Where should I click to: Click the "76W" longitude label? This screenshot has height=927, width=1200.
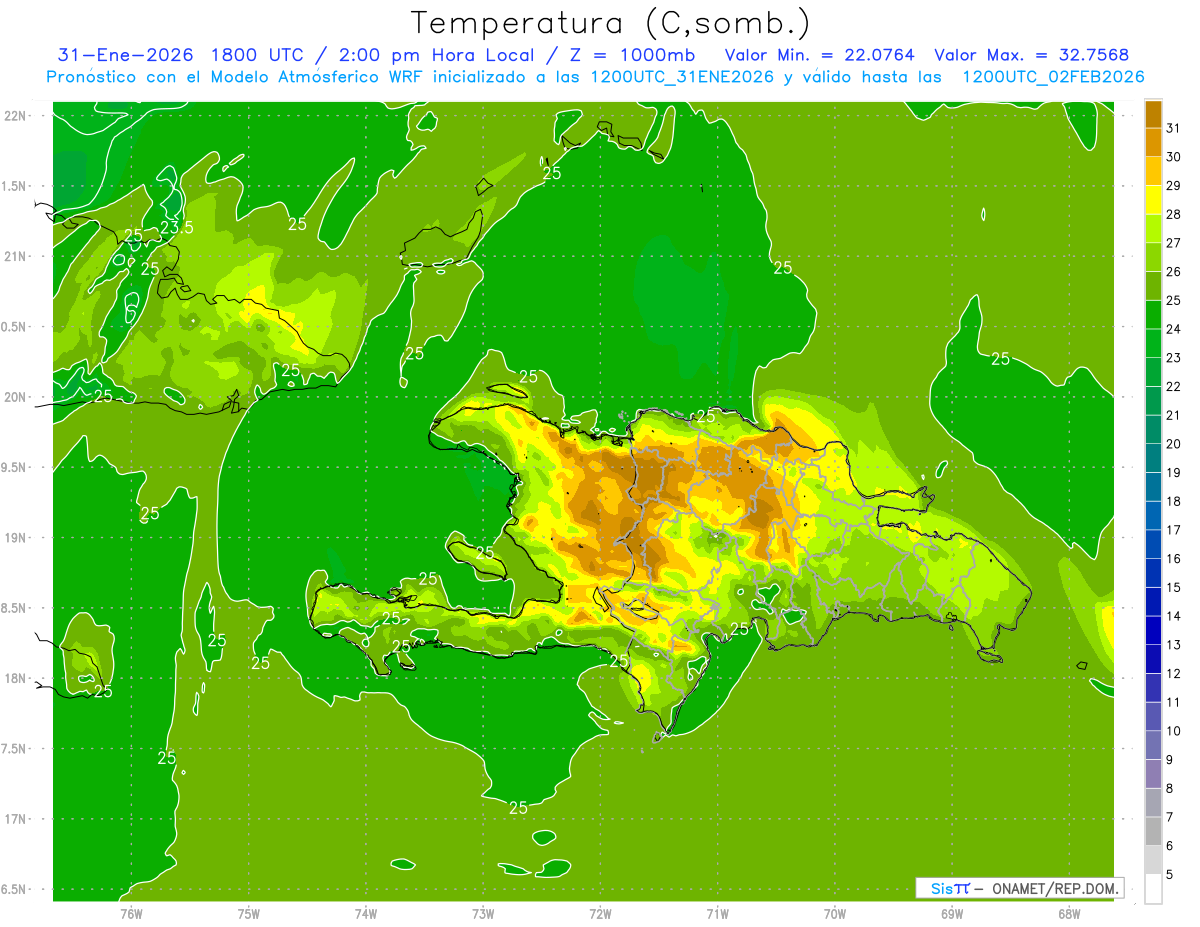click(131, 913)
